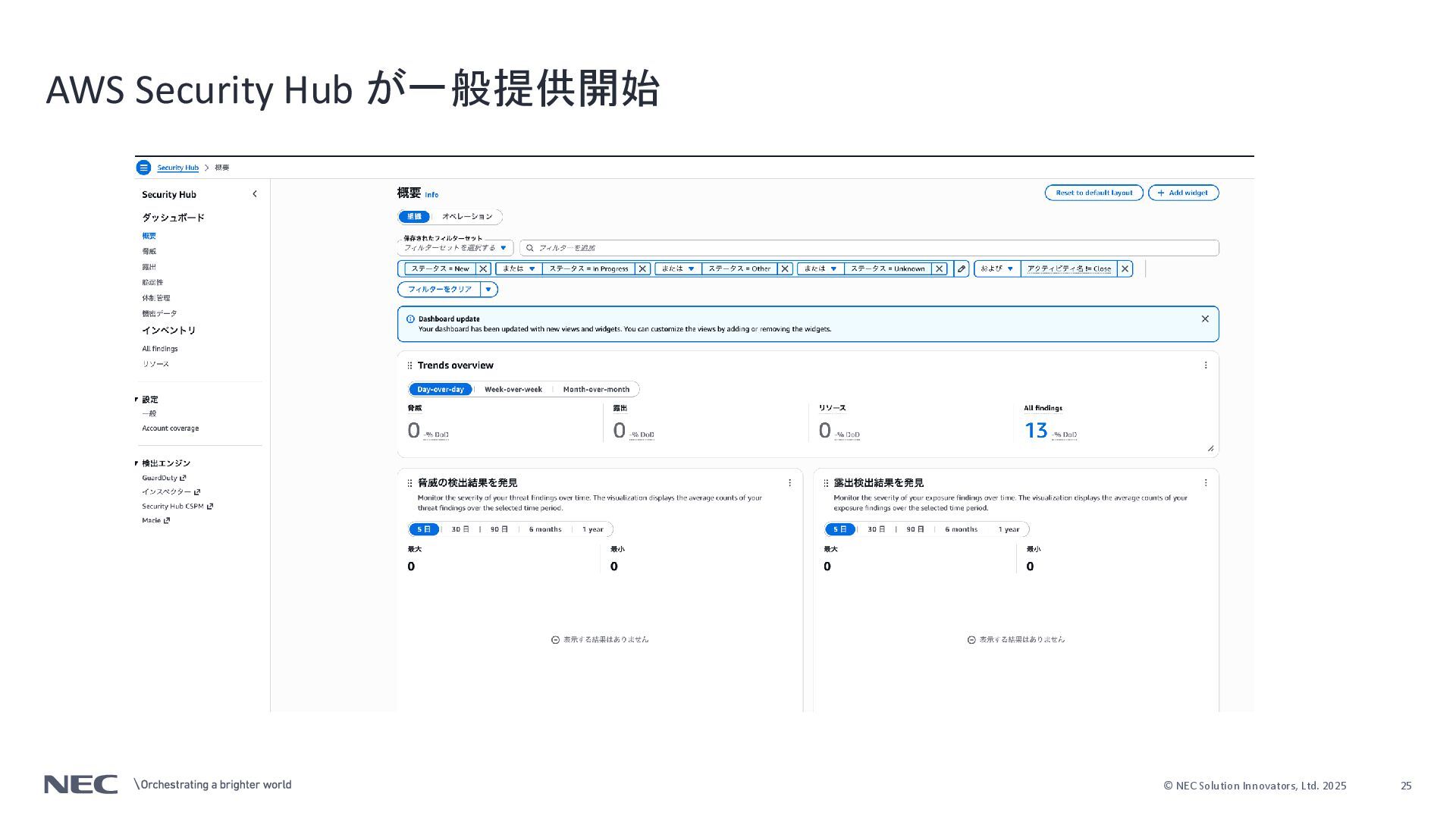Switch to the オペレーション tab
Screen dimensions: 1456x819
(x=467, y=217)
